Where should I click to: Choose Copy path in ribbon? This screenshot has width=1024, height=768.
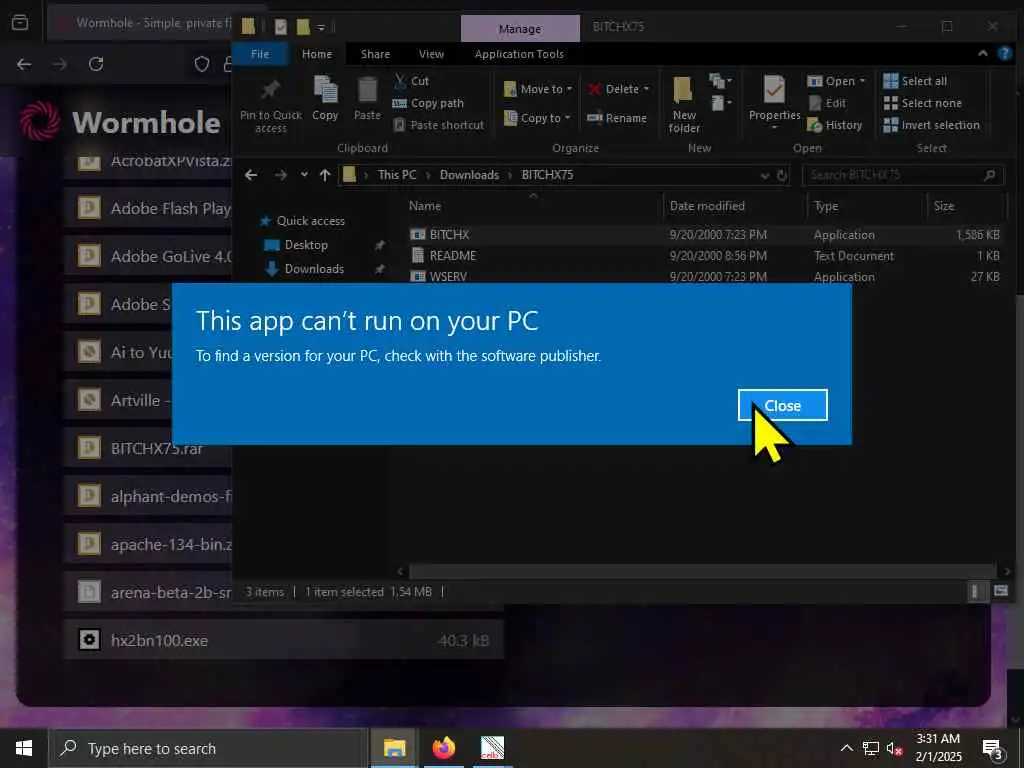[428, 103]
